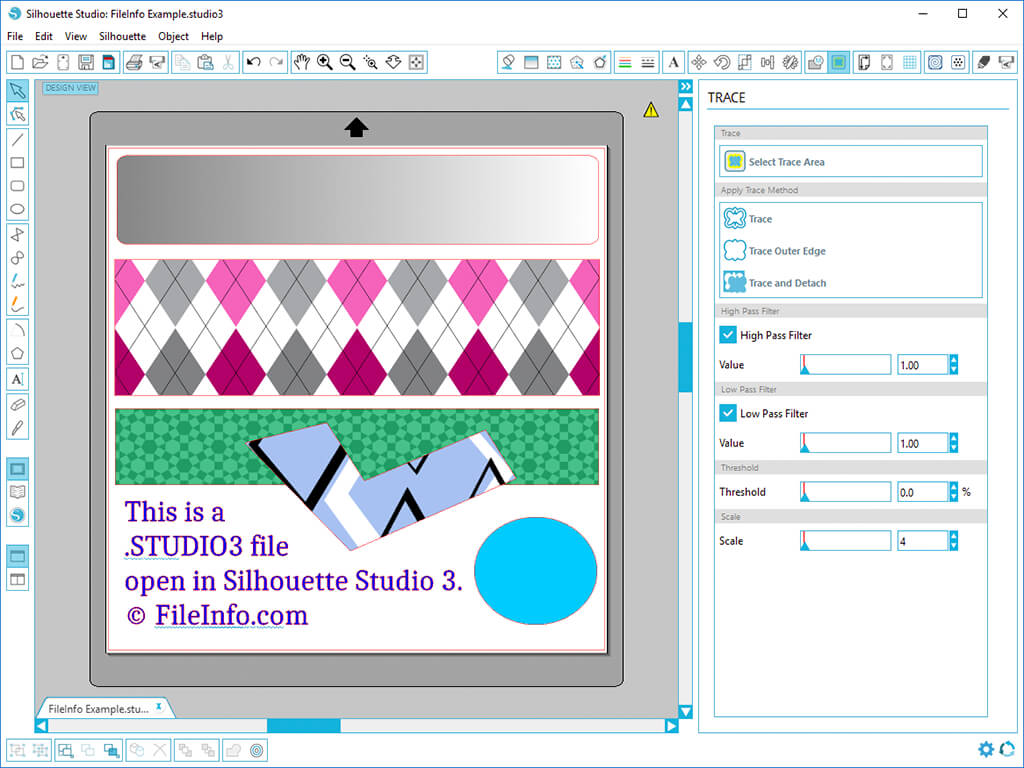Select the Draw a Rectangle tool
Image resolution: width=1024 pixels, height=768 pixels.
coord(18,163)
